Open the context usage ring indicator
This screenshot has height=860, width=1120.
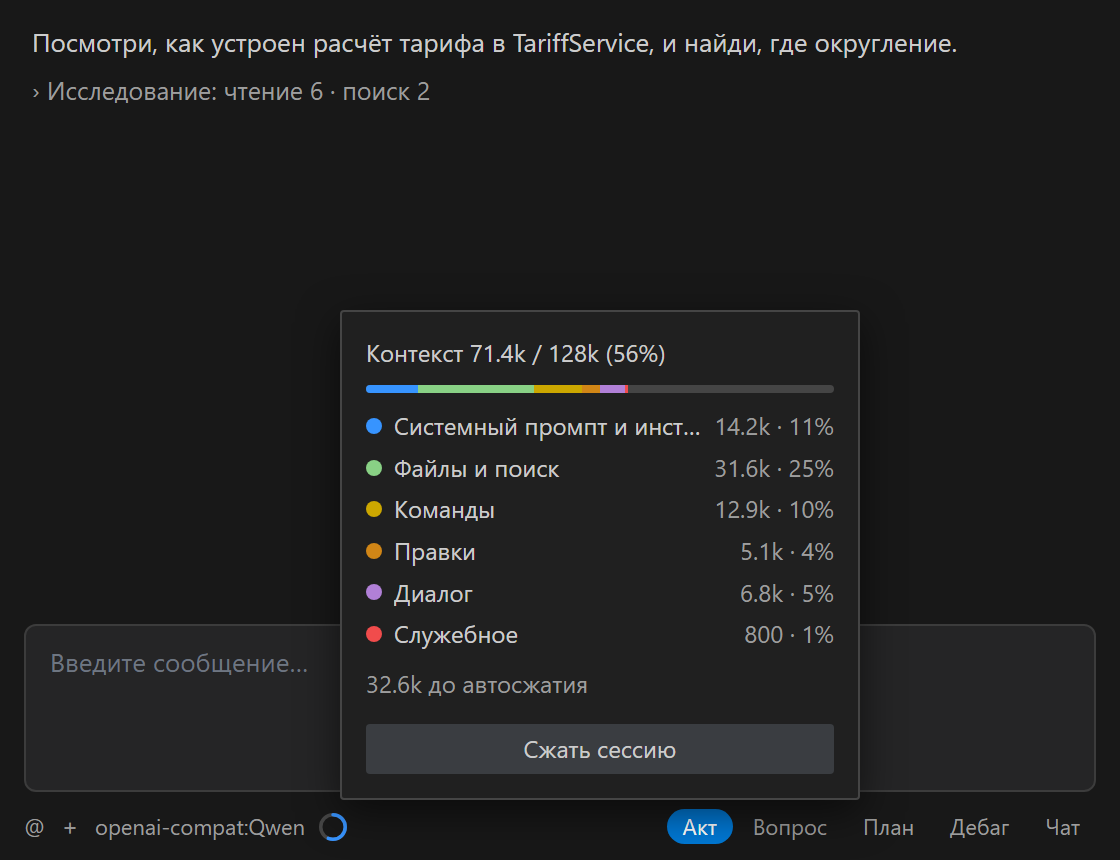[x=333, y=827]
